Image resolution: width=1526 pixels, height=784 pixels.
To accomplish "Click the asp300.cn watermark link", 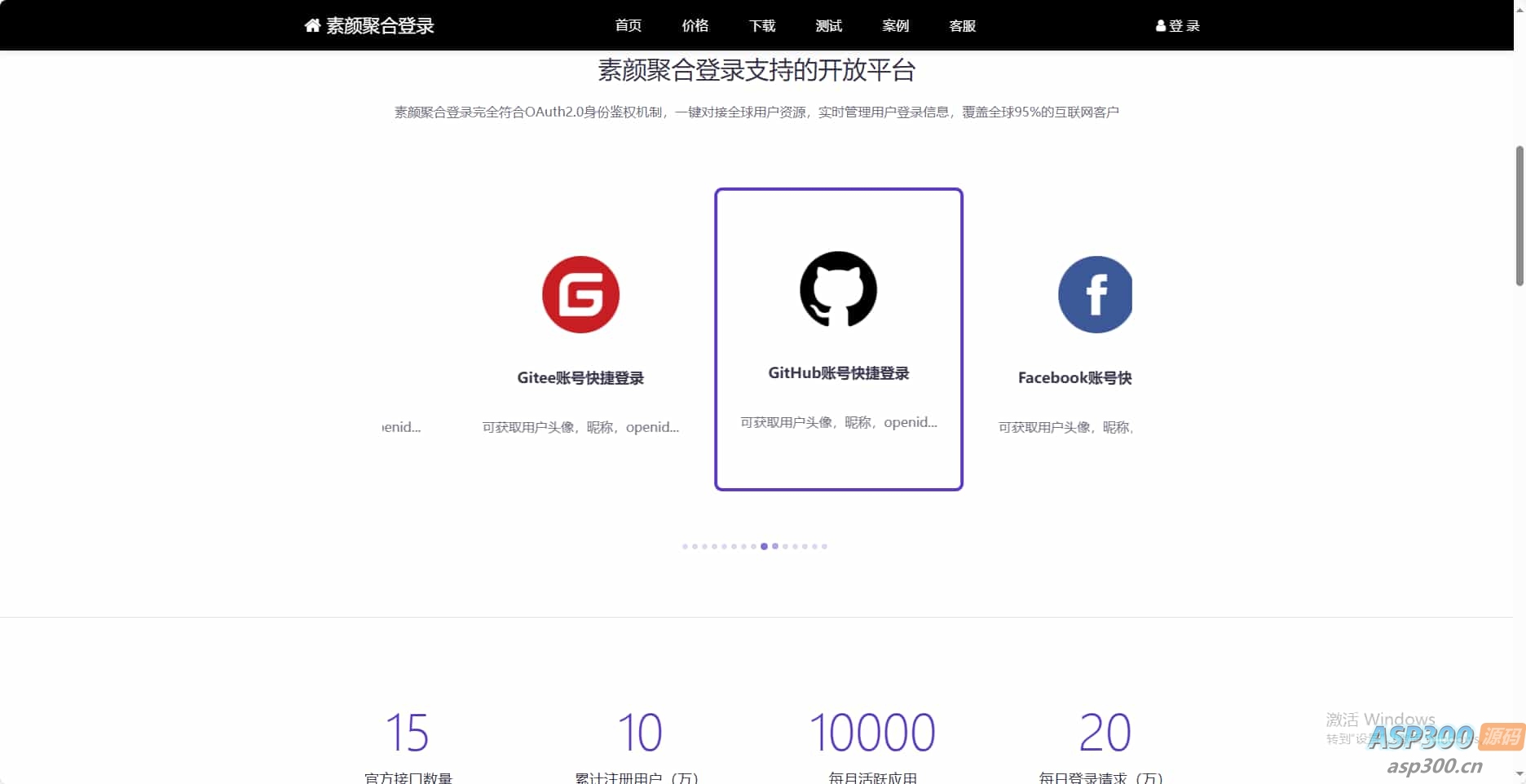I will click(x=1434, y=767).
